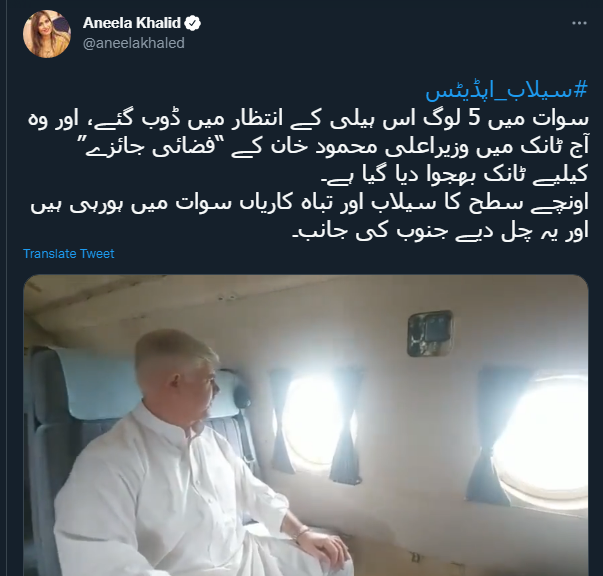
Task: Click the man's grey hair in video
Action: click(x=173, y=352)
